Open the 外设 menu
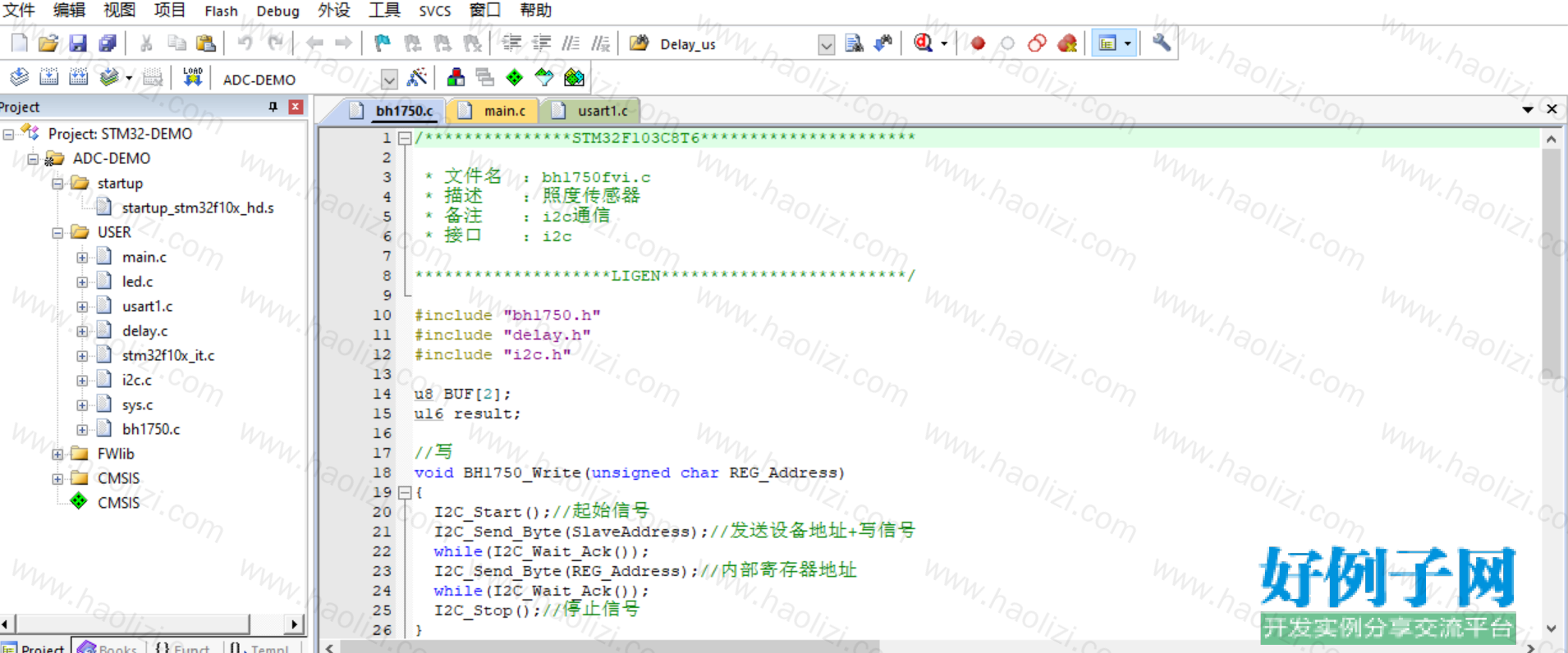The height and width of the screenshot is (653, 1568). 334,10
